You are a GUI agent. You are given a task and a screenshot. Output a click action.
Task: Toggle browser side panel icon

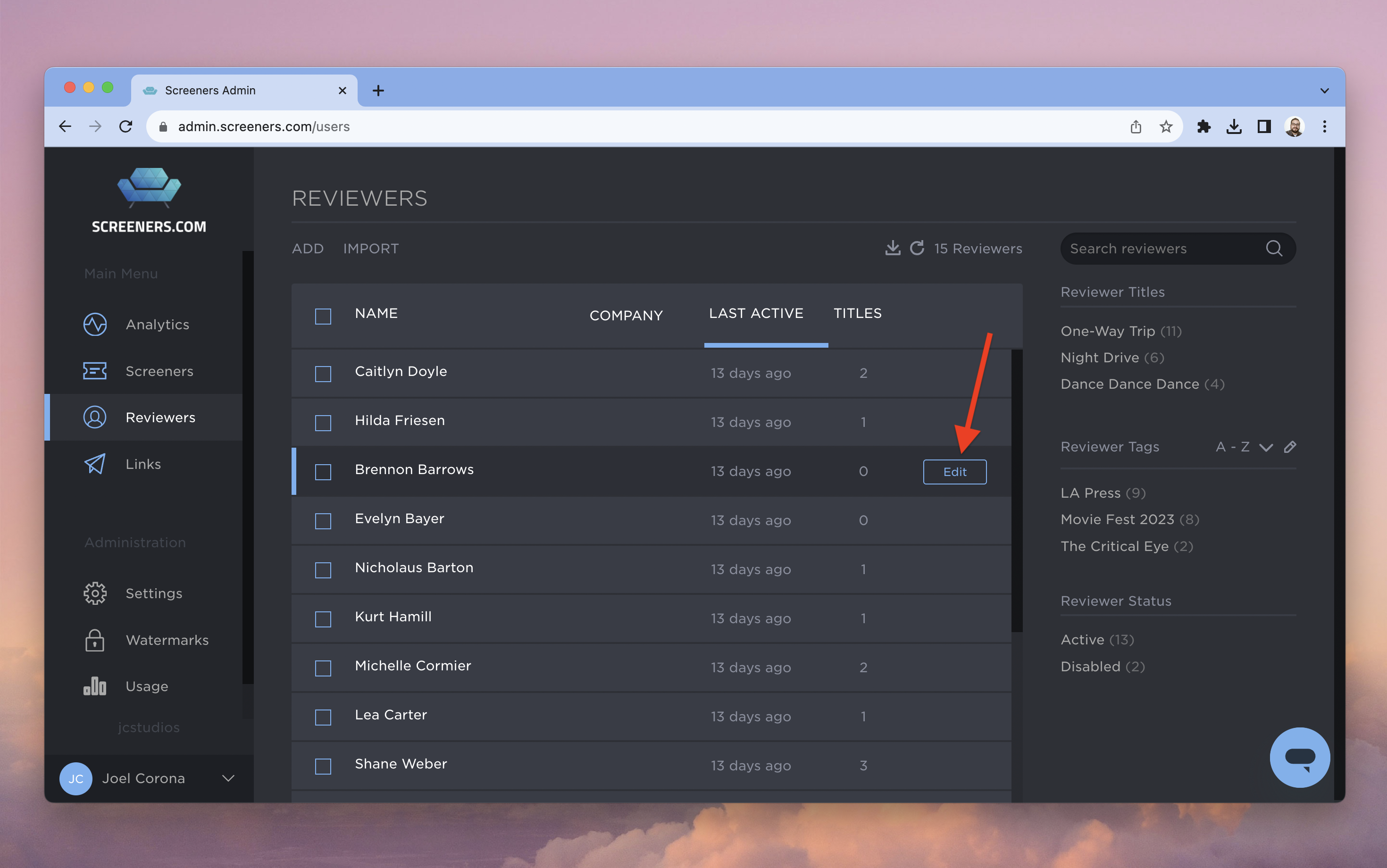[x=1264, y=126]
